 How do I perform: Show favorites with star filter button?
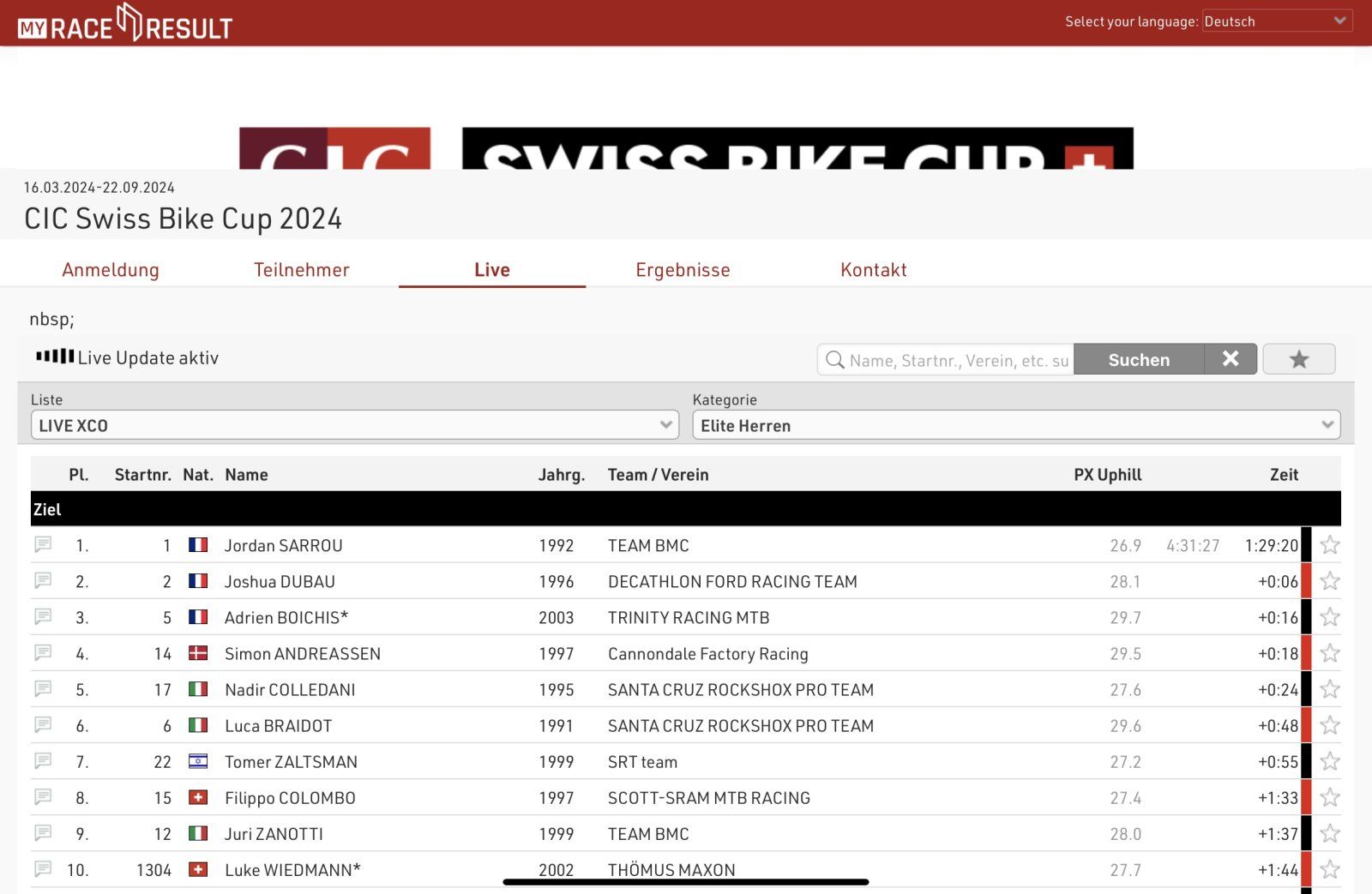pos(1298,359)
